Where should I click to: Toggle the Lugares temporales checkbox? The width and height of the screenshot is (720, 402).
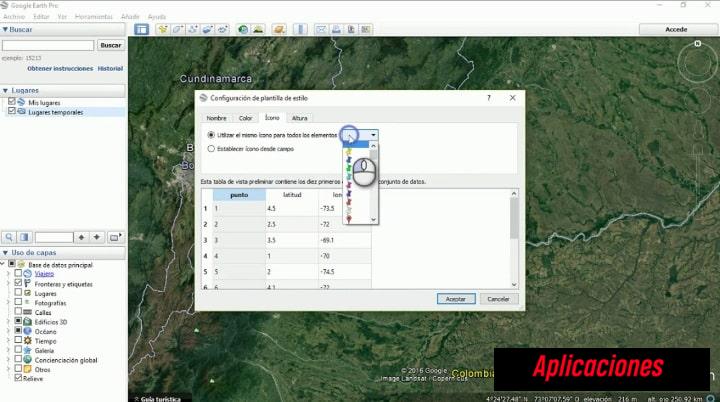(12, 111)
